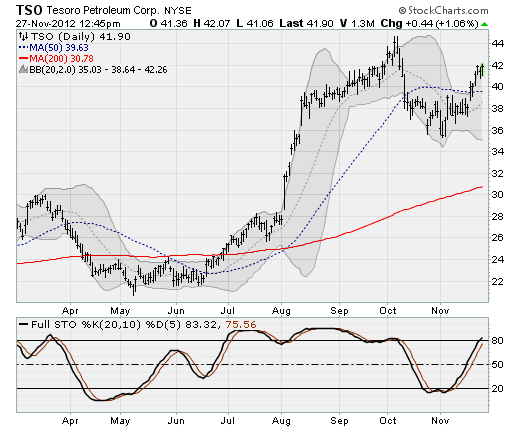The width and height of the screenshot is (520, 429).
Task: Click the 50 level label on stochastic axis
Action: click(497, 364)
